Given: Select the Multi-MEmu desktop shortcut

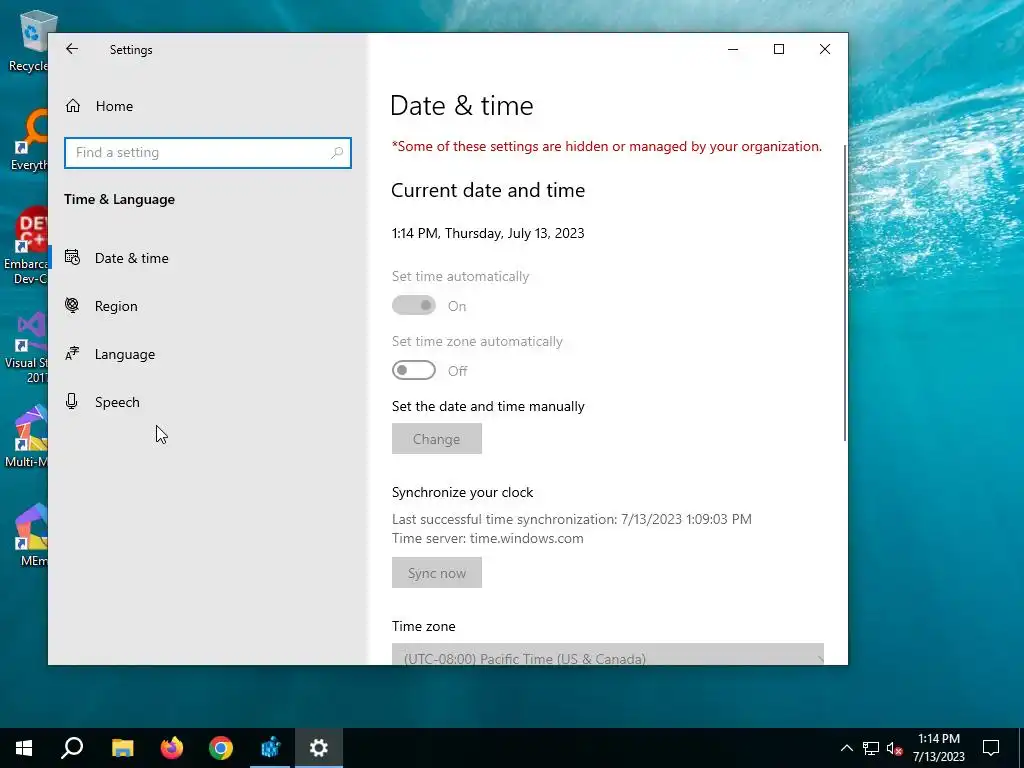Looking at the screenshot, I should (x=27, y=436).
